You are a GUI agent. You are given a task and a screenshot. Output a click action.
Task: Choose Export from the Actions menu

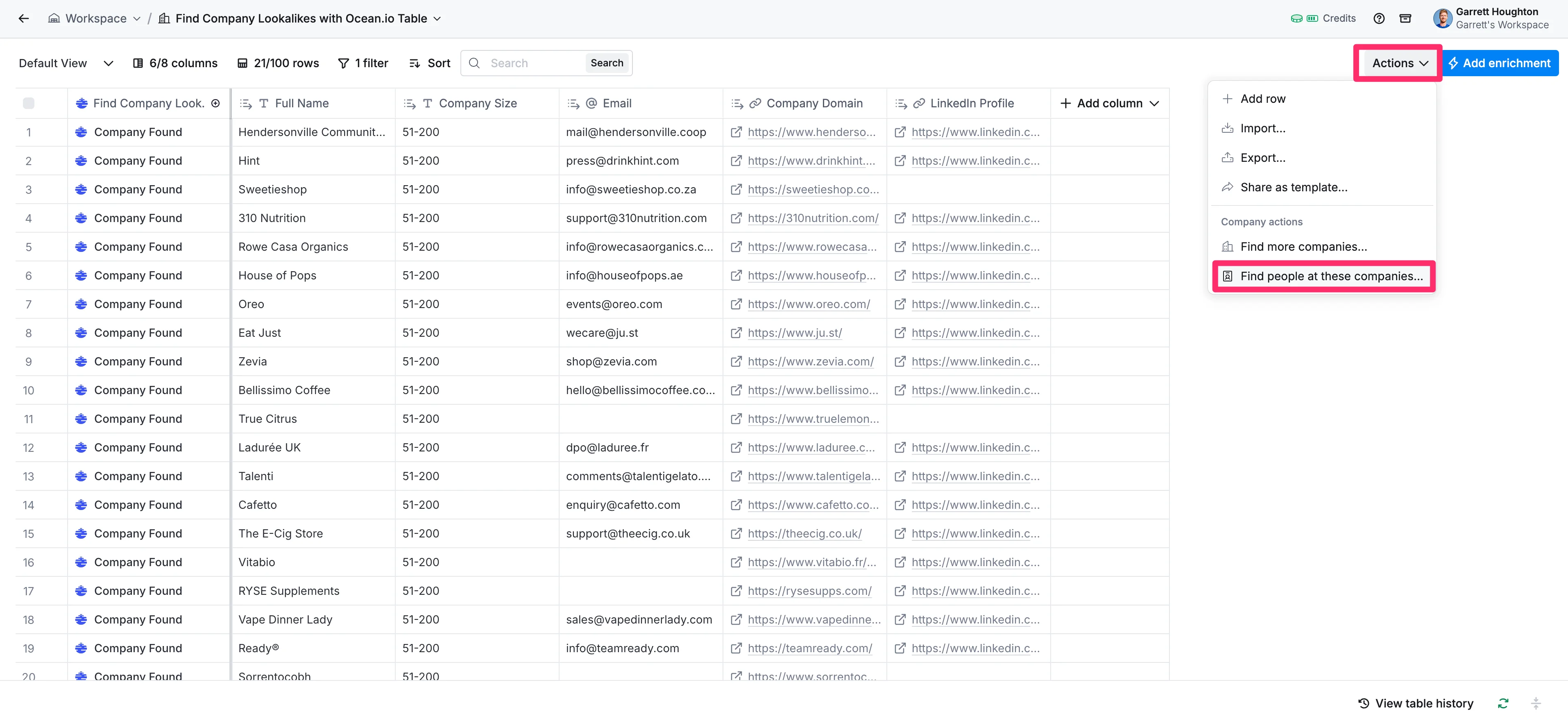pos(1262,158)
